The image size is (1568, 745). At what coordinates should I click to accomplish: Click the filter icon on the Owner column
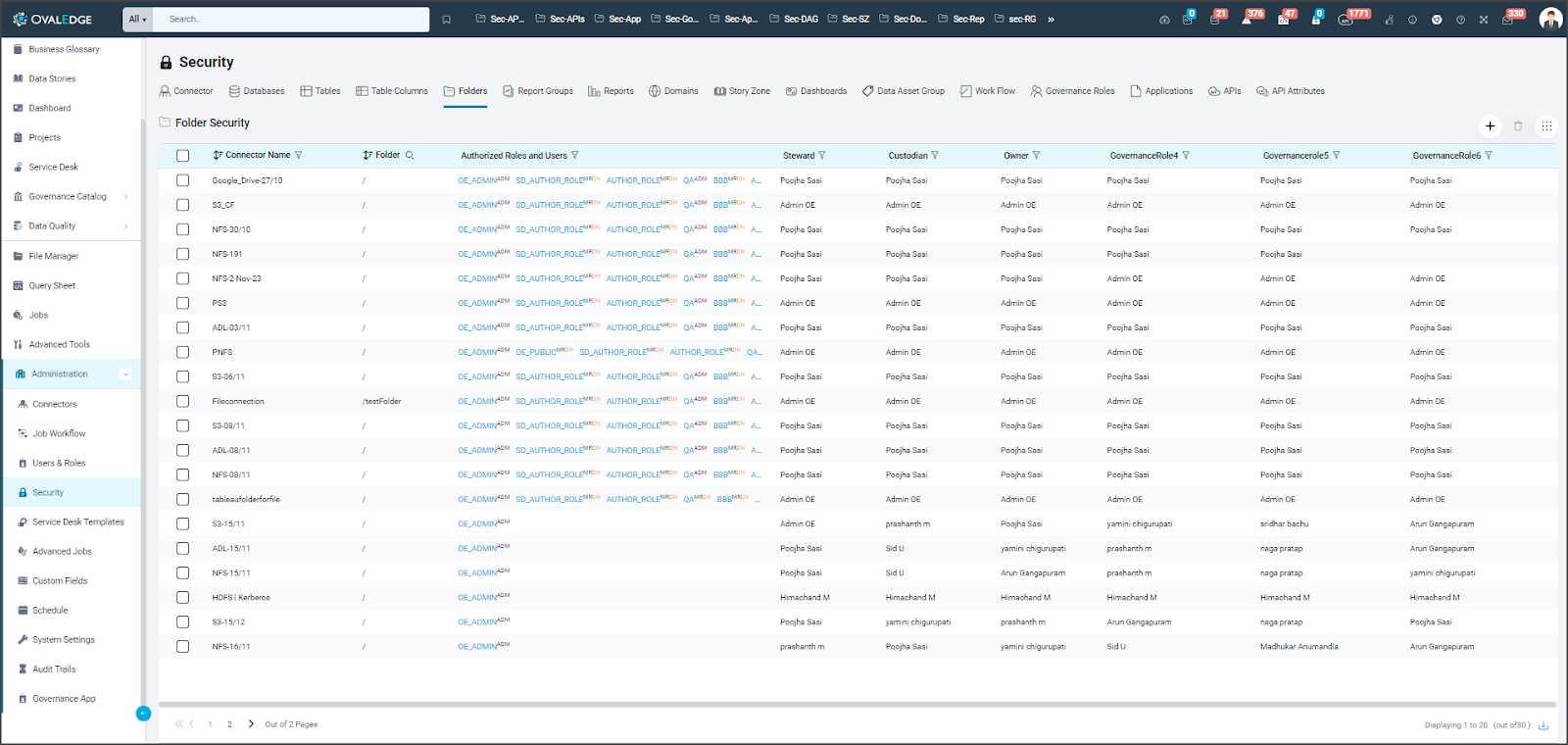pos(1036,155)
